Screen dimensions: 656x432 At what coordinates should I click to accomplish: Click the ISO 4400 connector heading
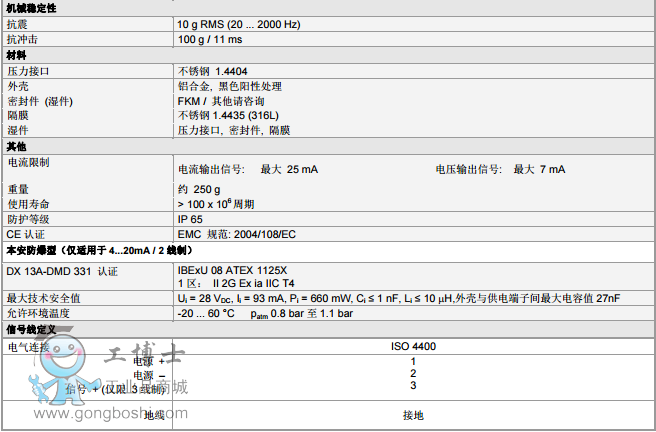(x=412, y=346)
